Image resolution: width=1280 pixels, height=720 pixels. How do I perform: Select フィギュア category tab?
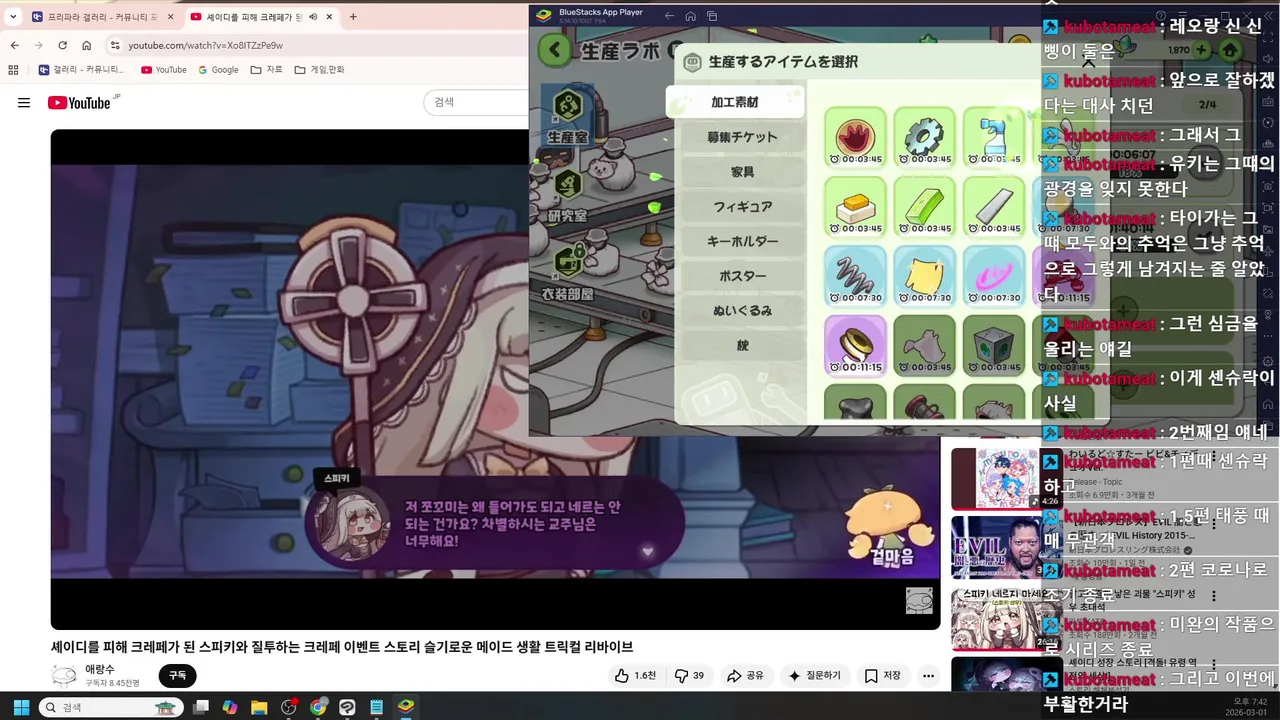point(742,207)
